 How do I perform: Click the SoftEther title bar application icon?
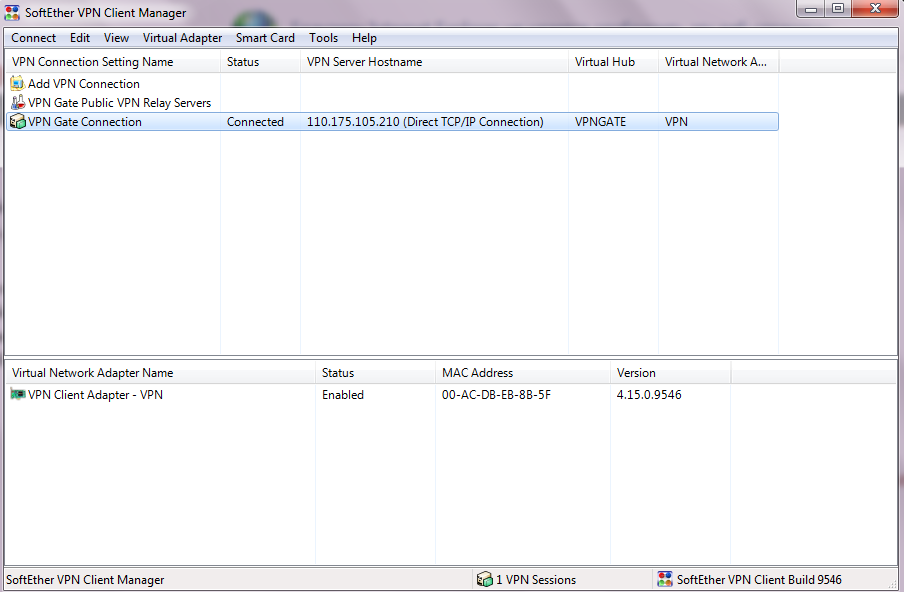12,12
